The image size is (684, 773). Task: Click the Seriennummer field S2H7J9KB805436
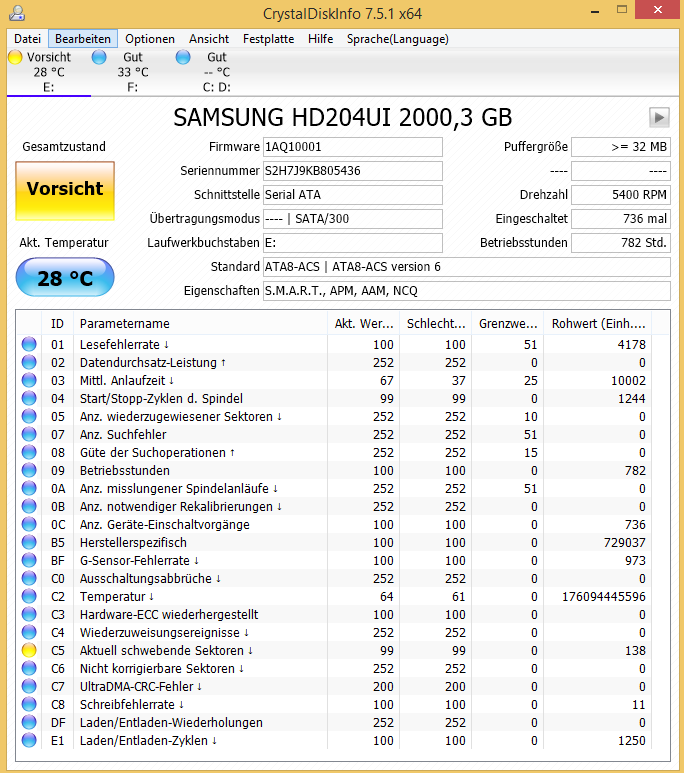(353, 171)
